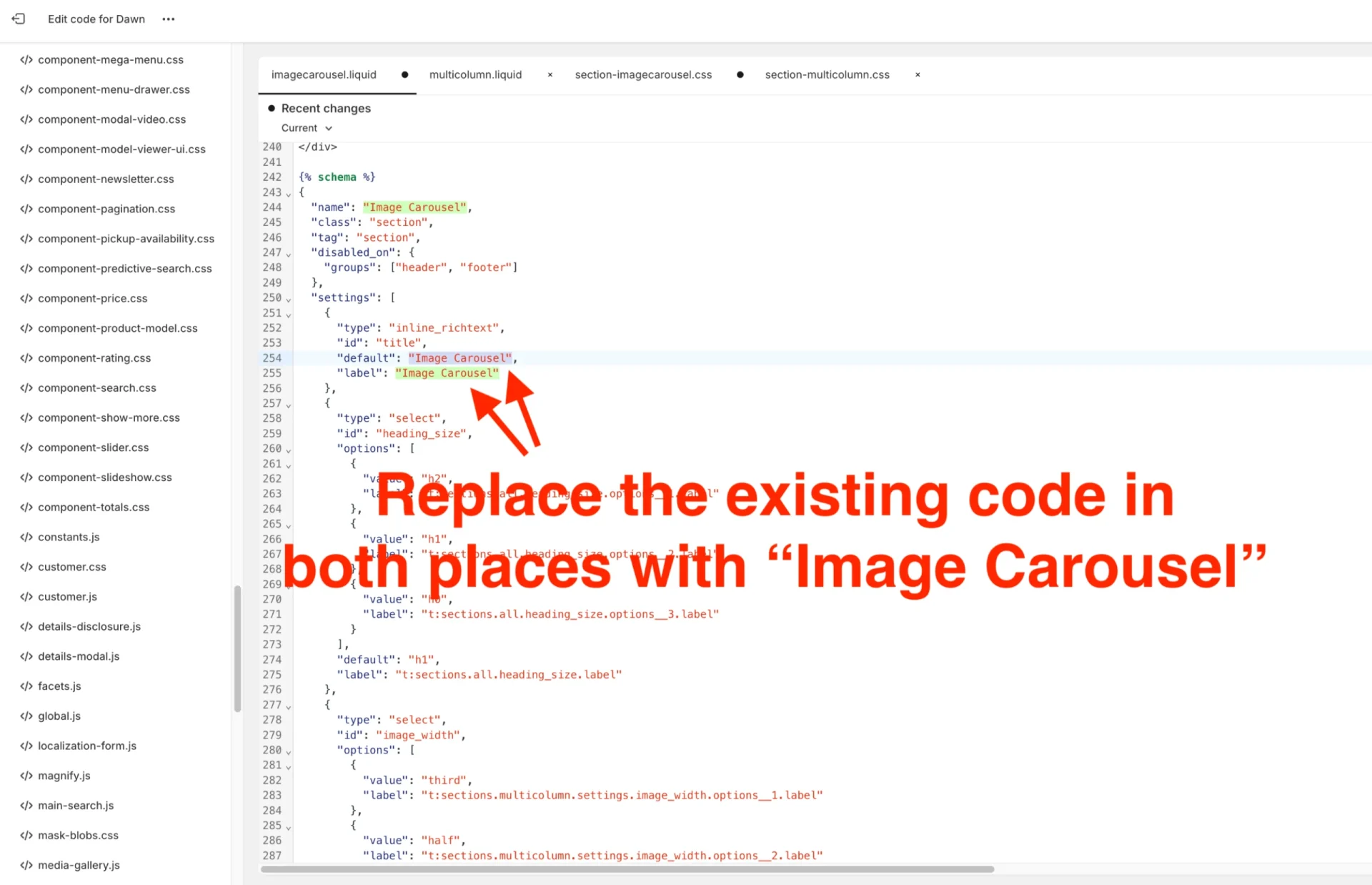Open the details-modal.js file
The image size is (1372, 885).
78,656
